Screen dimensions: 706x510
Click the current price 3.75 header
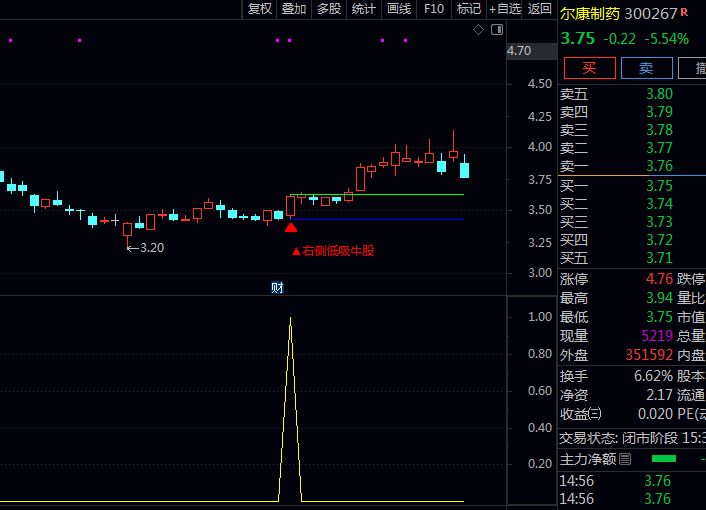point(578,38)
